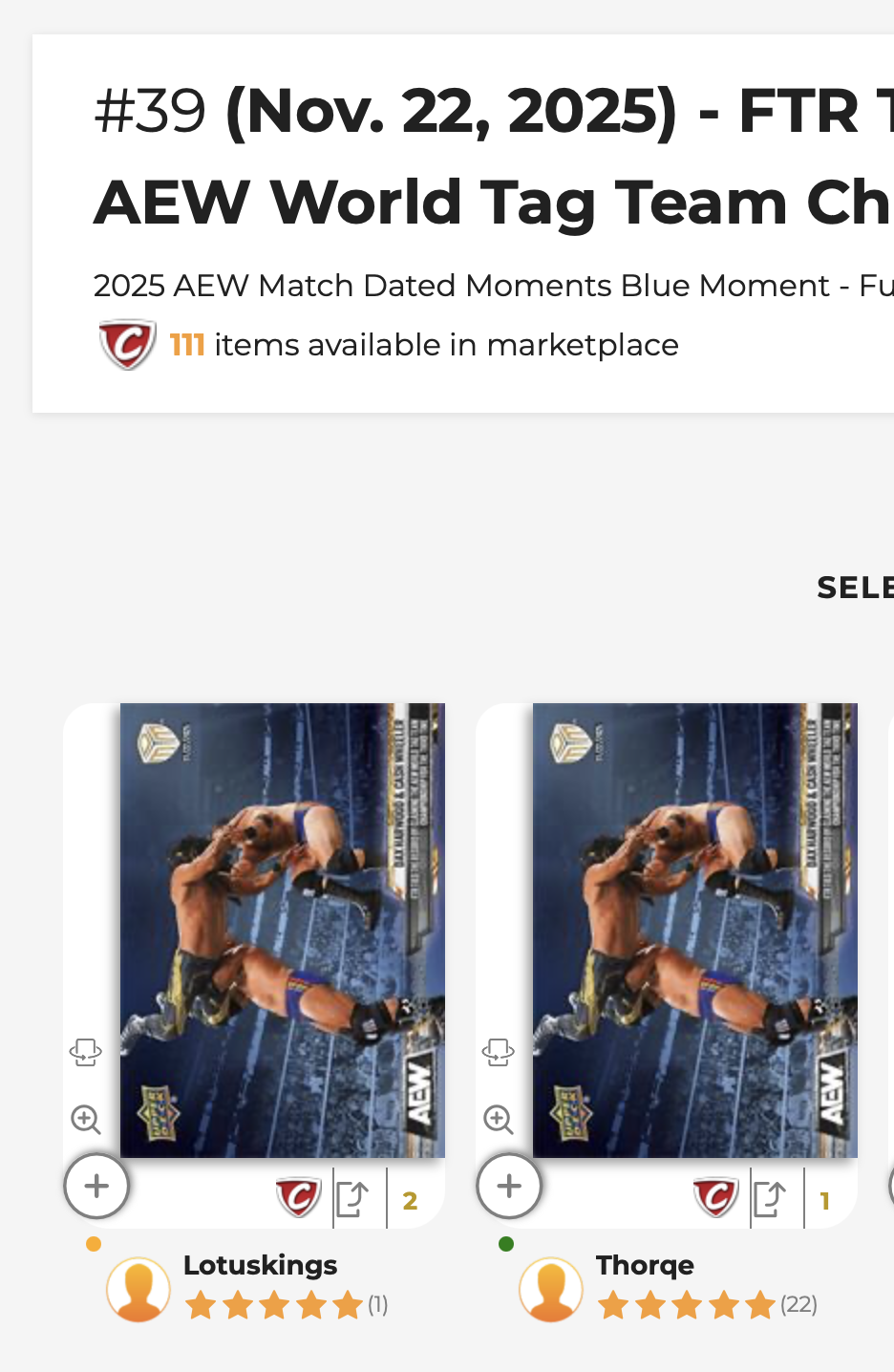Screen dimensions: 894x1372
Task: Click the 111 items available link
Action: point(424,344)
